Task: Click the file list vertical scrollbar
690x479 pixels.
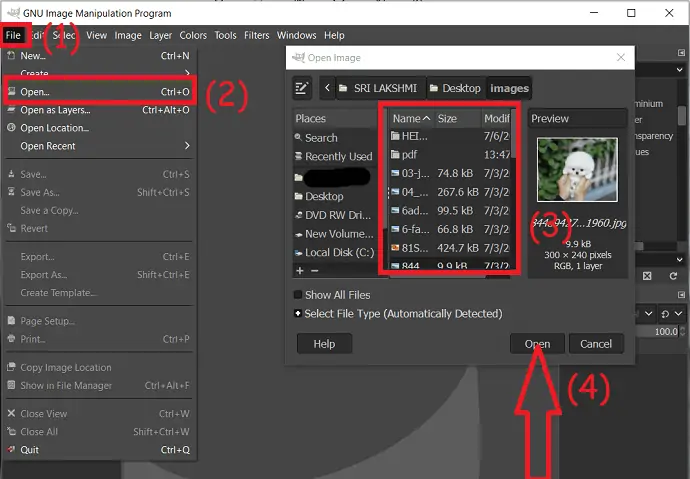Action: coord(513,133)
